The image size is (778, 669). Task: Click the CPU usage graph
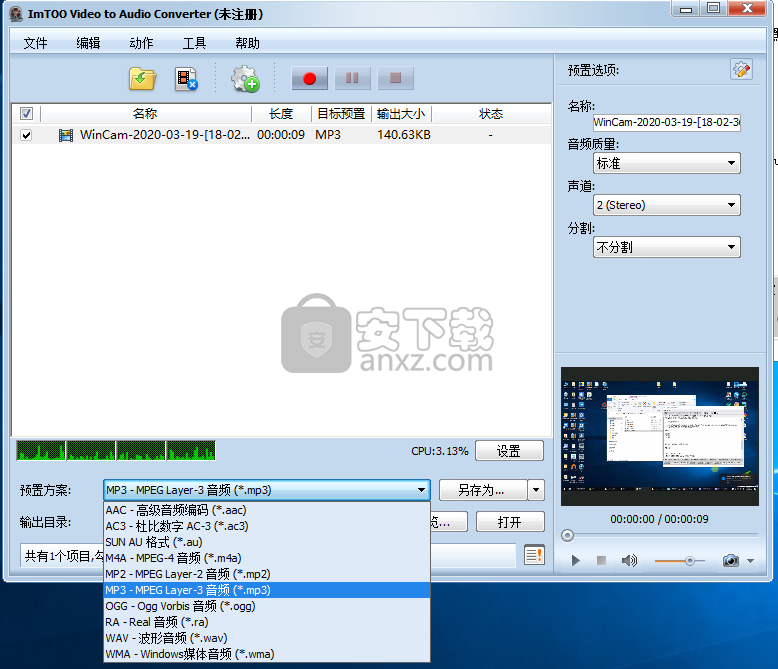(116, 451)
